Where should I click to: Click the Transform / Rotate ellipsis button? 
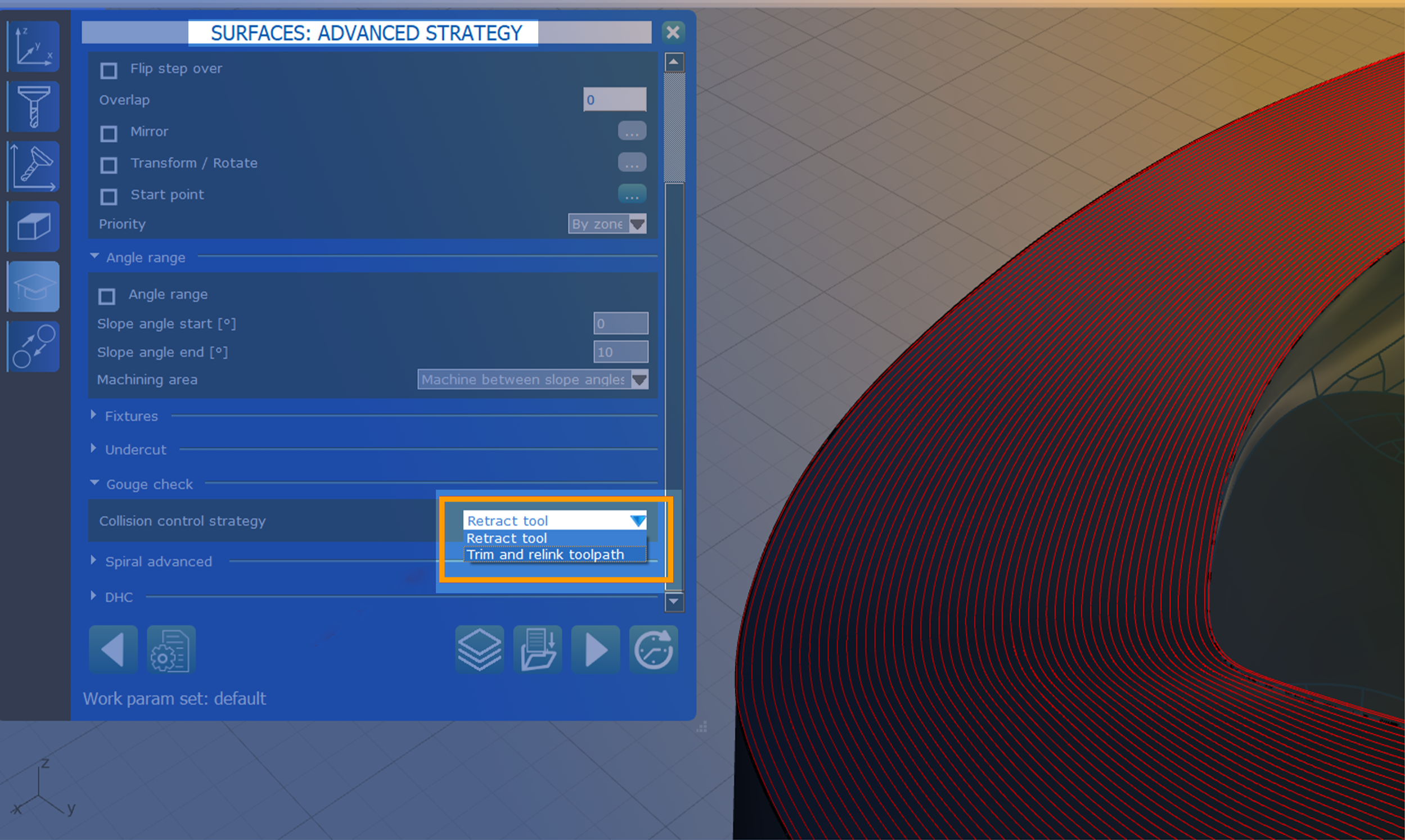pos(632,163)
